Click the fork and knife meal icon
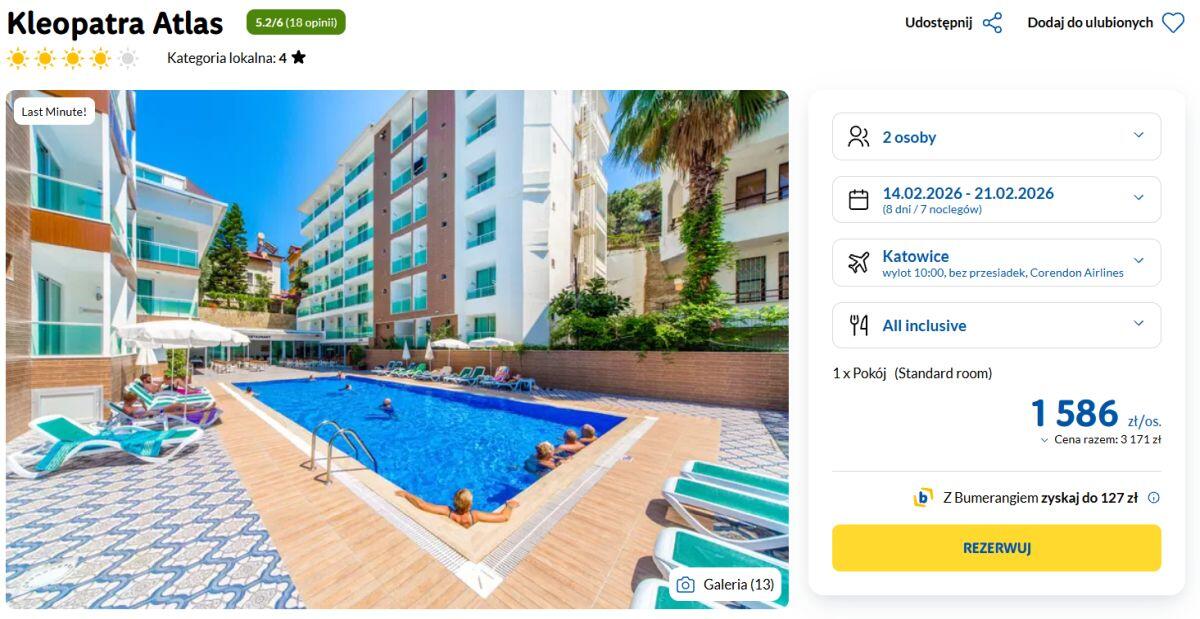 858,325
